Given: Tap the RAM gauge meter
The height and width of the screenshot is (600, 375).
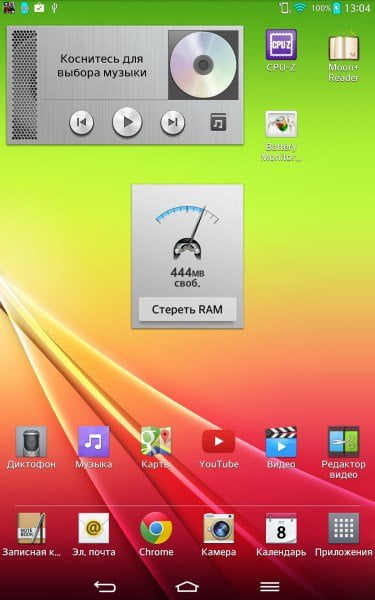Looking at the screenshot, I should [x=187, y=232].
